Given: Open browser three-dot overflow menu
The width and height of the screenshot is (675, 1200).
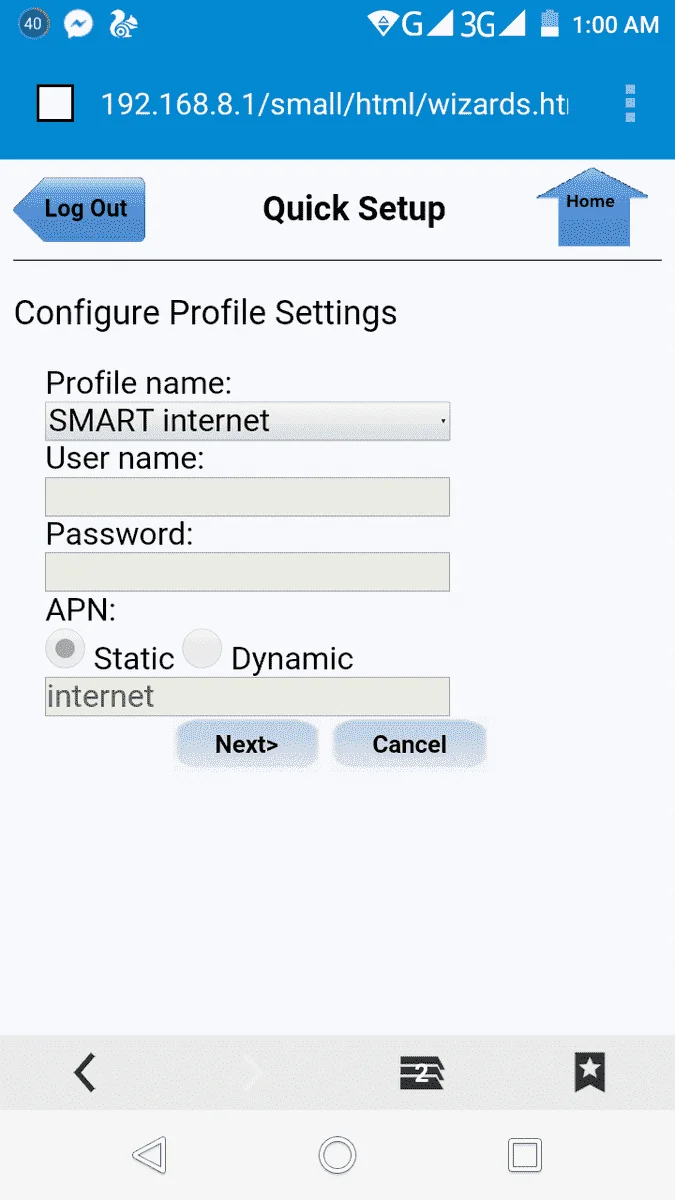Looking at the screenshot, I should (630, 103).
